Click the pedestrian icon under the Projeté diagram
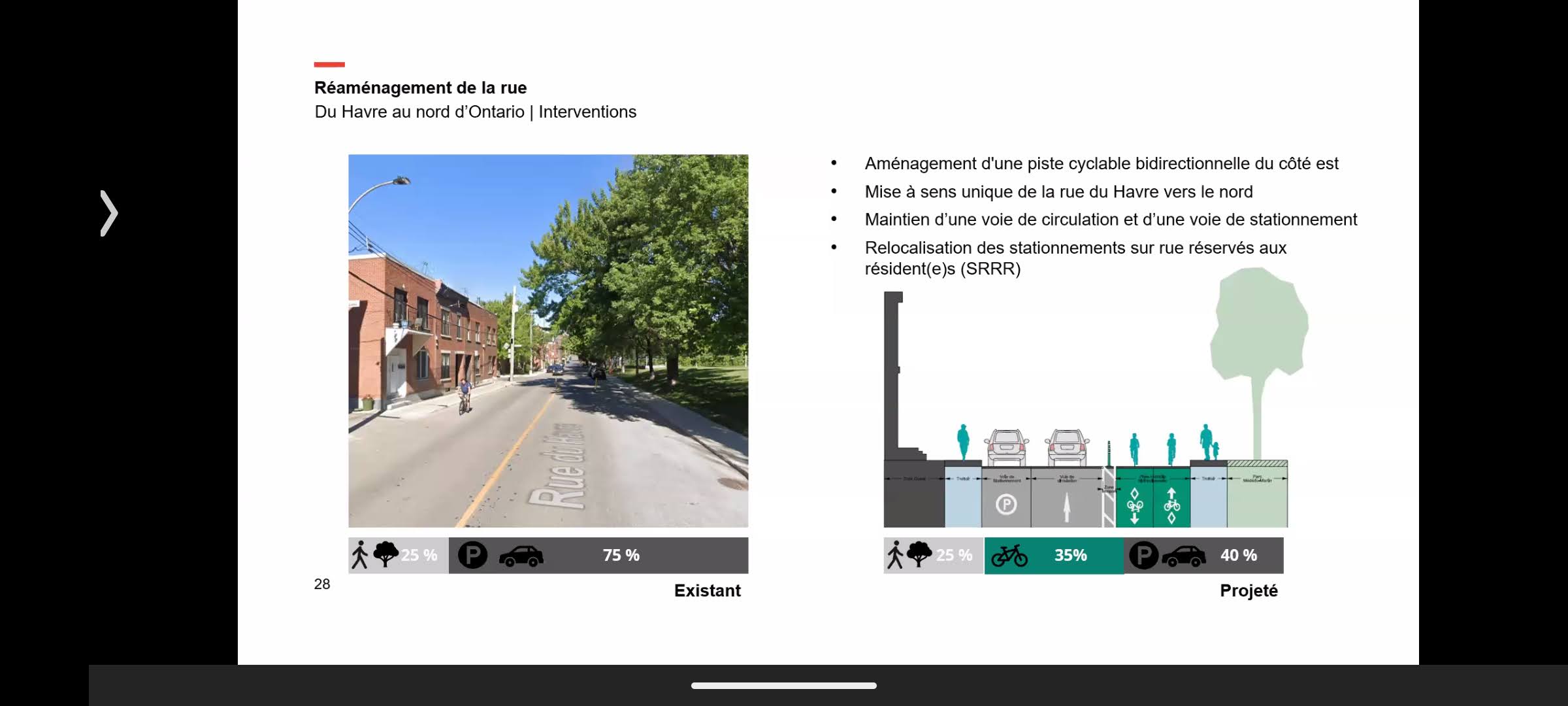Viewport: 1568px width, 706px height. pos(894,555)
